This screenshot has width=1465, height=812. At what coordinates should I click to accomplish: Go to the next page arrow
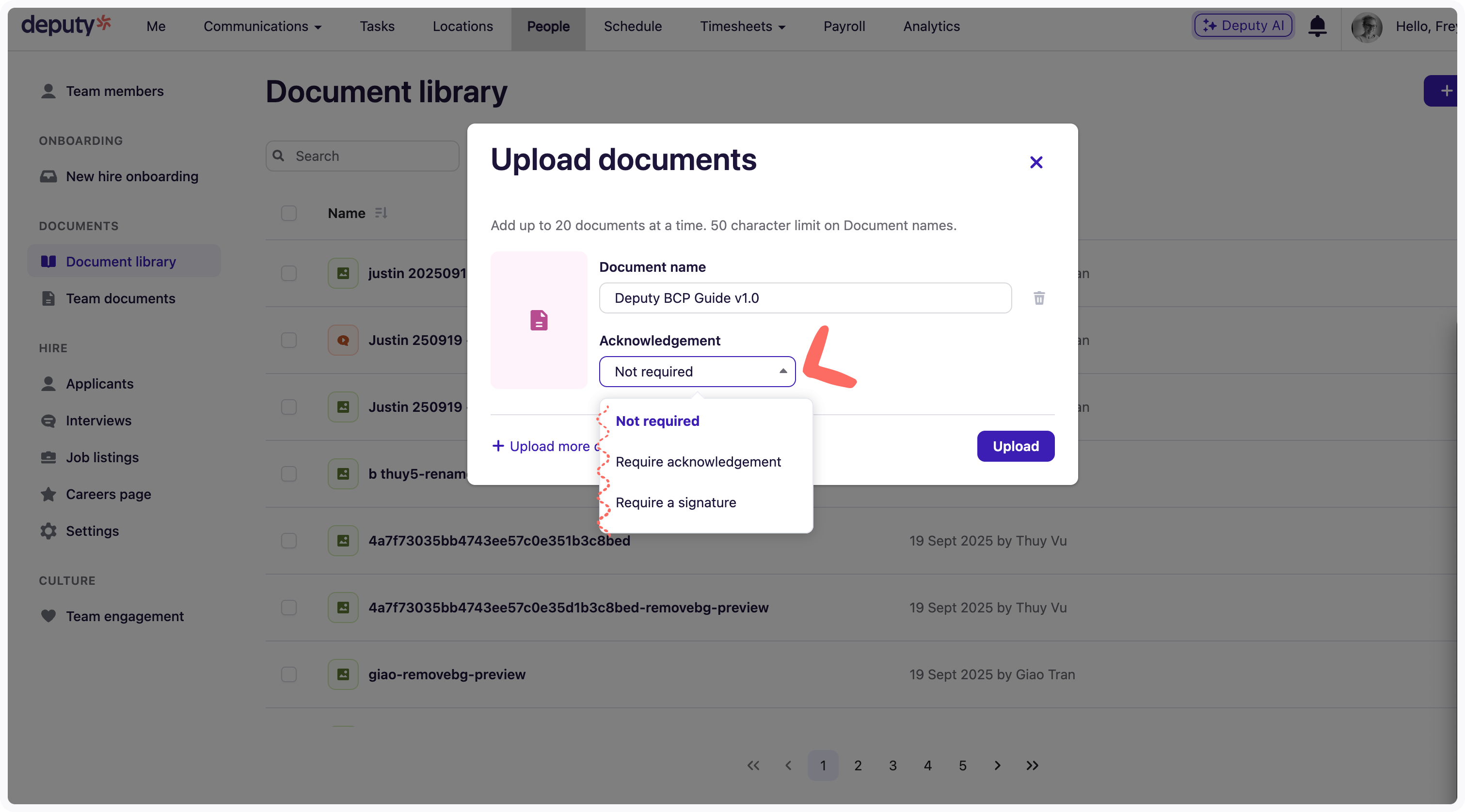[997, 765]
